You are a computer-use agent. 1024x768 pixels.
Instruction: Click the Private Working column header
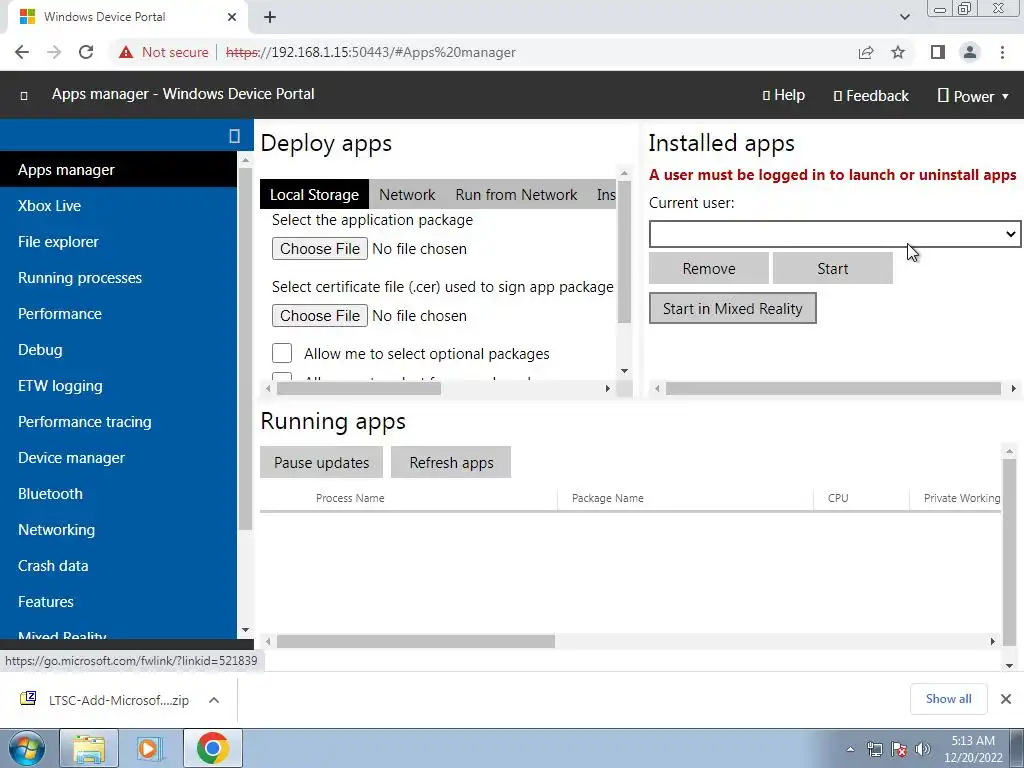(961, 498)
